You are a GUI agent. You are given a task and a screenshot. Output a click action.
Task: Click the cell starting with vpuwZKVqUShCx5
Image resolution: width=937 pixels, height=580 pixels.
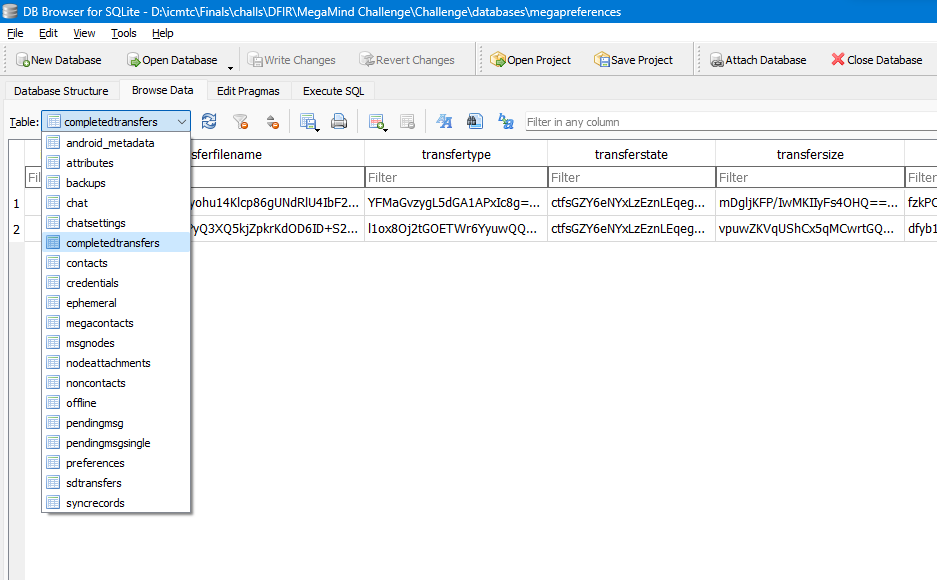pyautogui.click(x=810, y=229)
